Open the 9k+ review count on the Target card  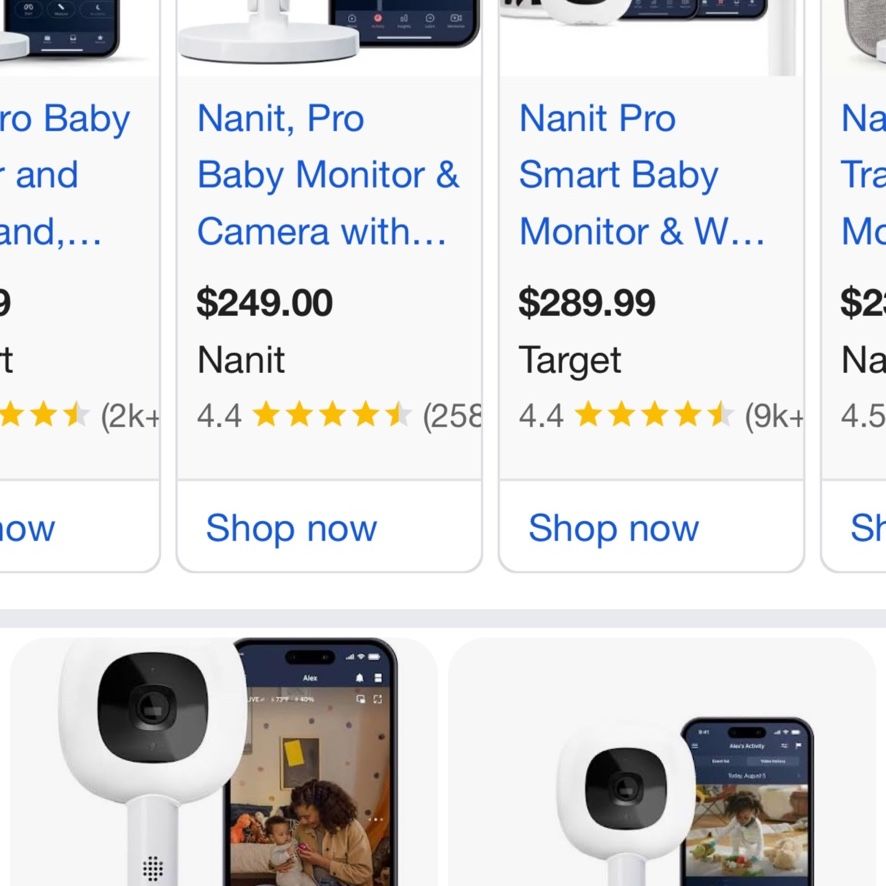coord(773,416)
